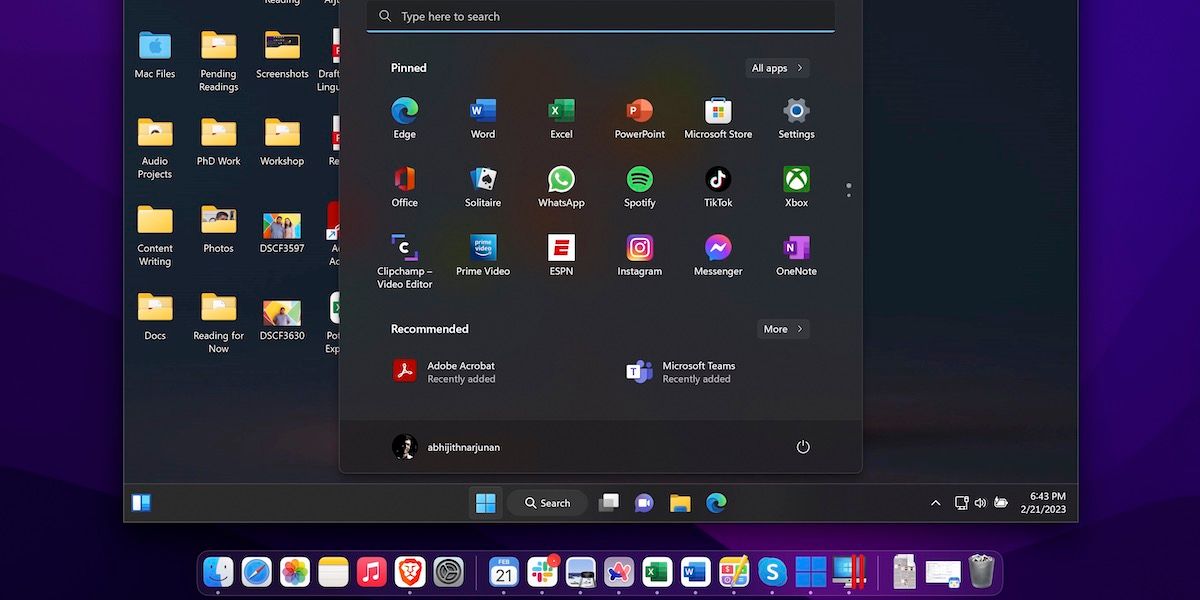Screen dimensions: 1200x600
Task: Show hidden system tray icons
Action: pyautogui.click(x=935, y=503)
